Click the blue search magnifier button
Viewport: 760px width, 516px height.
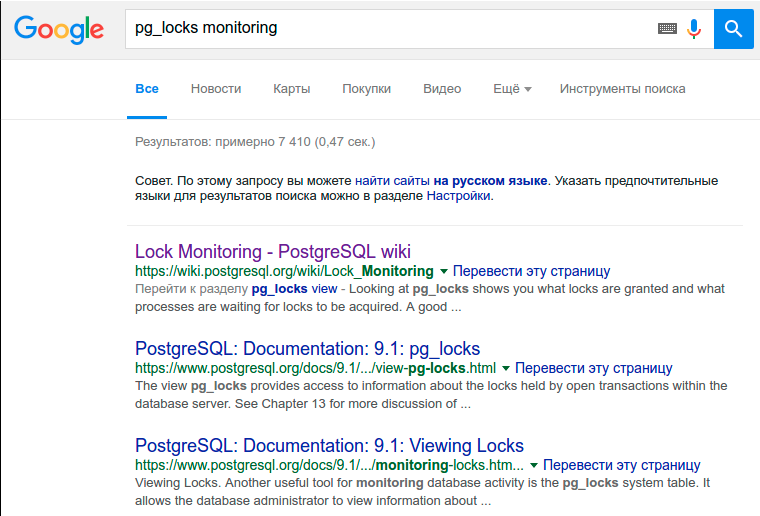tap(733, 29)
